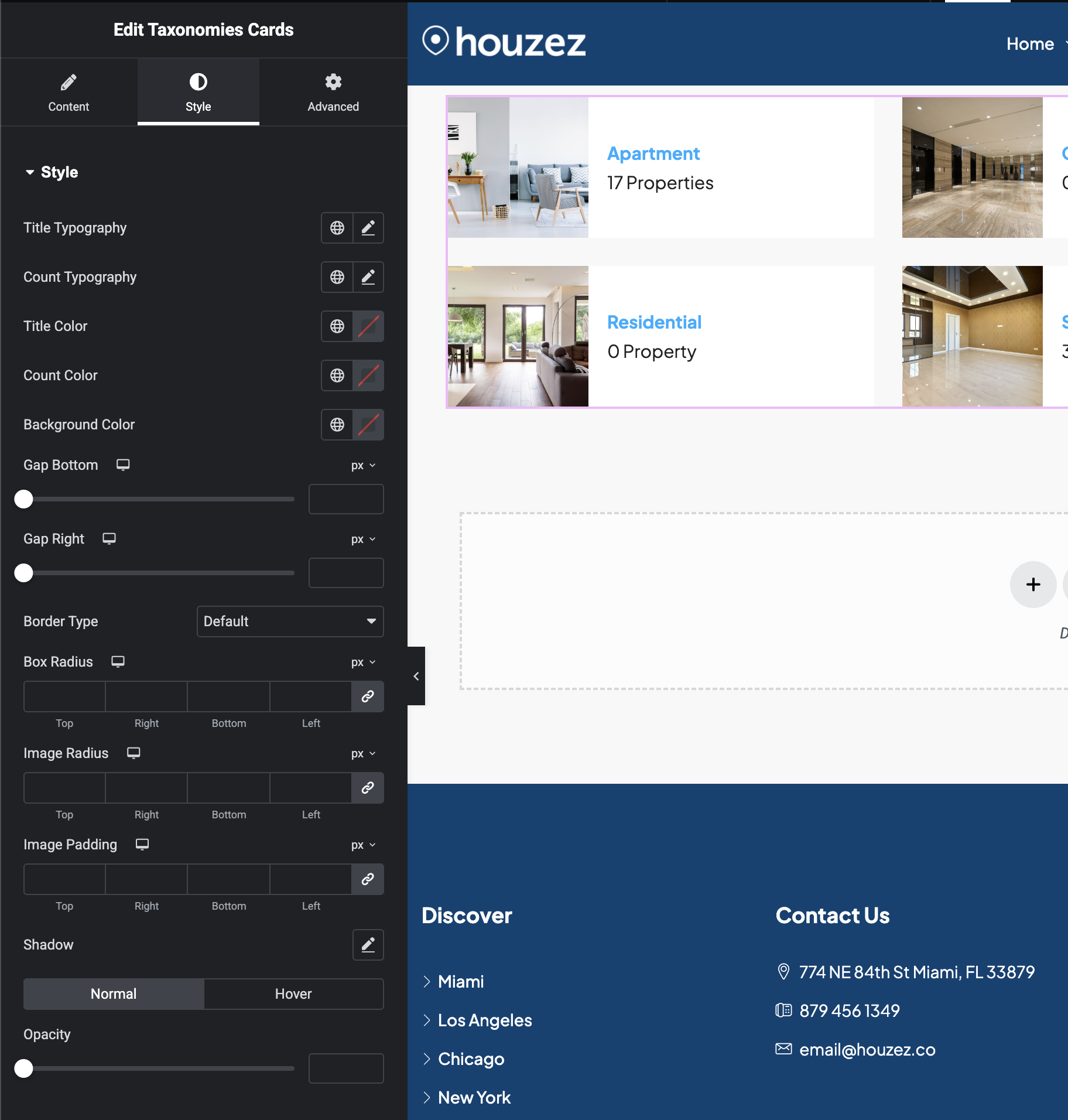
Task: Open the Border Type dropdown
Action: pos(290,622)
